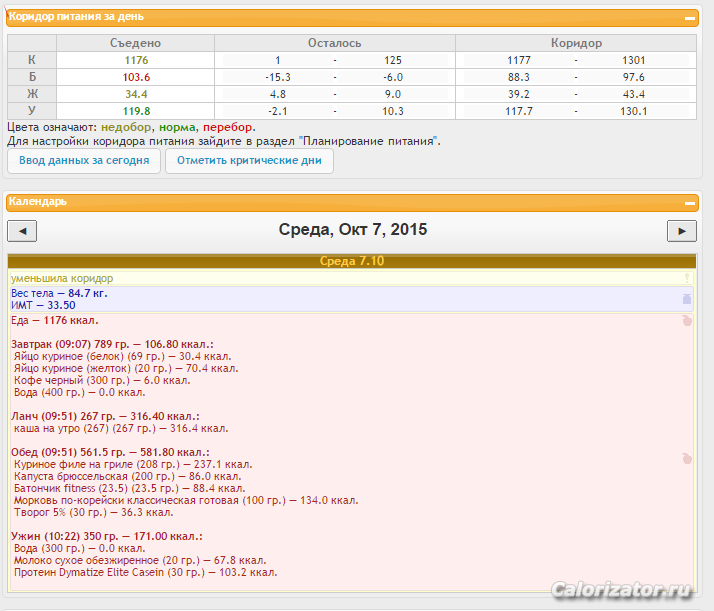Click the green норма color legend label
The width and height of the screenshot is (714, 611).
[x=177, y=128]
